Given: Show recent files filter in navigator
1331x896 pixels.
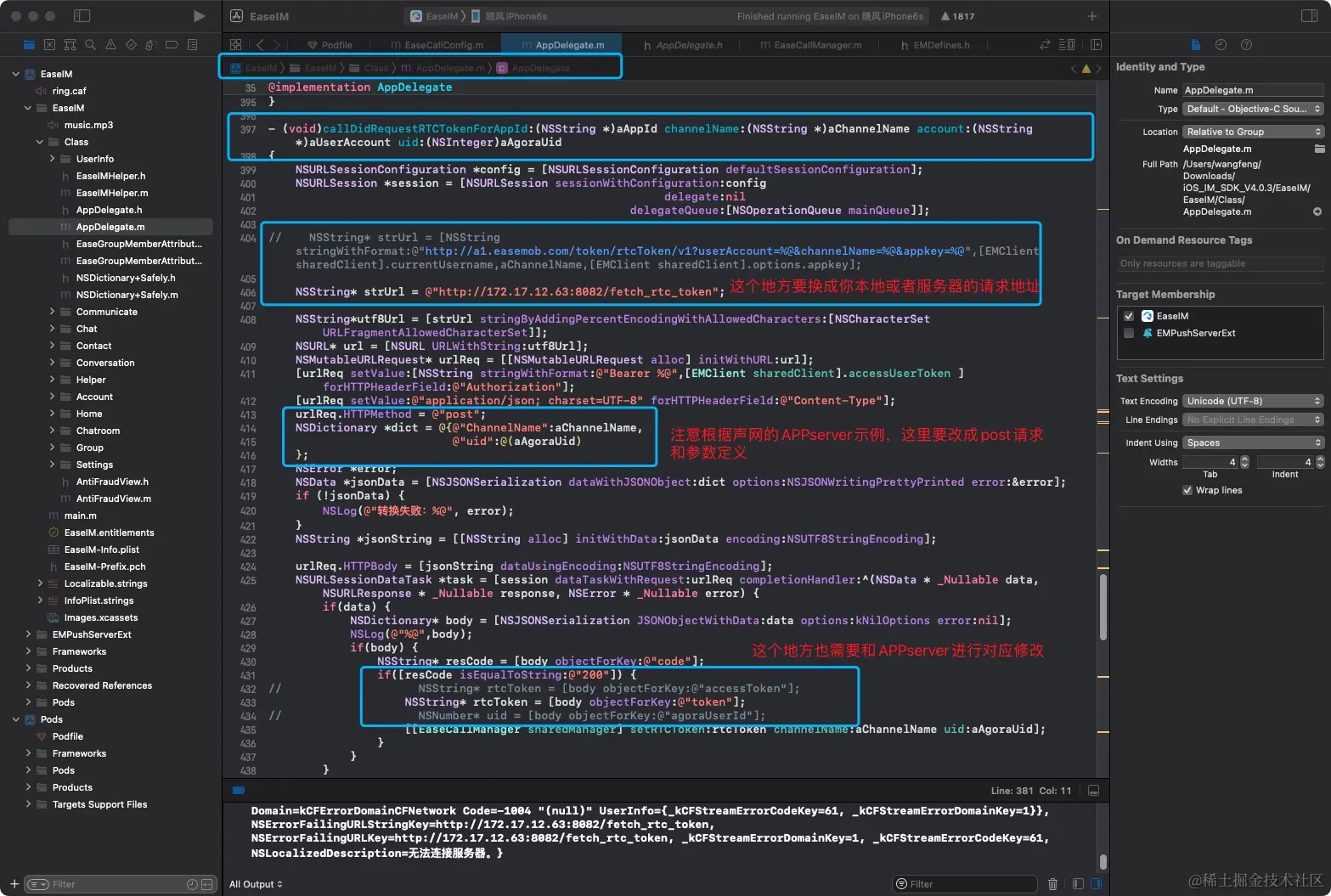Looking at the screenshot, I should tap(192, 884).
